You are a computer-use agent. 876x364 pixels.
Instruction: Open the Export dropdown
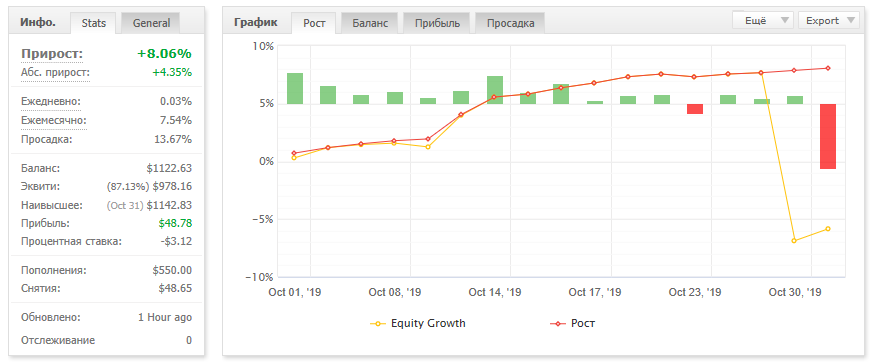[x=829, y=21]
